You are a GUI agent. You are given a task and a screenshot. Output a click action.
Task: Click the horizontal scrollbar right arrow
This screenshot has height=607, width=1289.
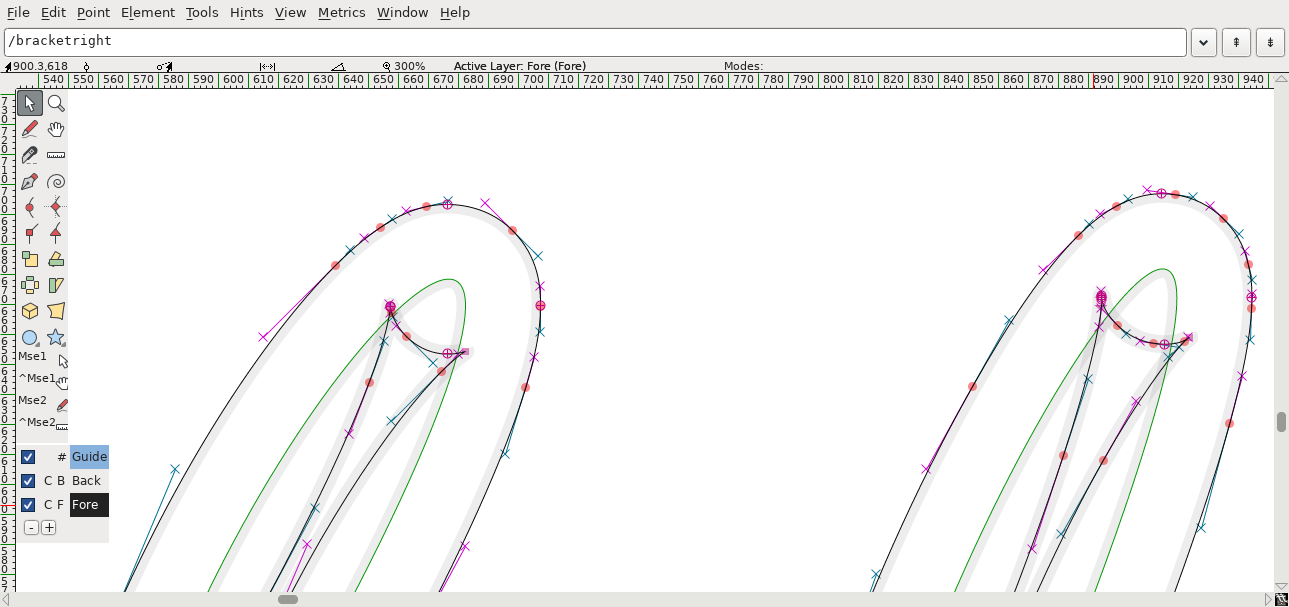(x=1269, y=600)
